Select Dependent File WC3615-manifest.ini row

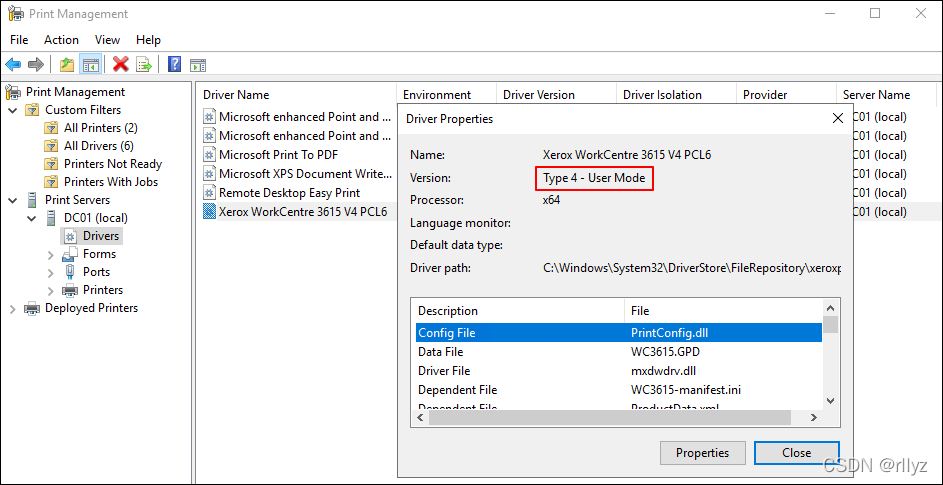pyautogui.click(x=617, y=390)
